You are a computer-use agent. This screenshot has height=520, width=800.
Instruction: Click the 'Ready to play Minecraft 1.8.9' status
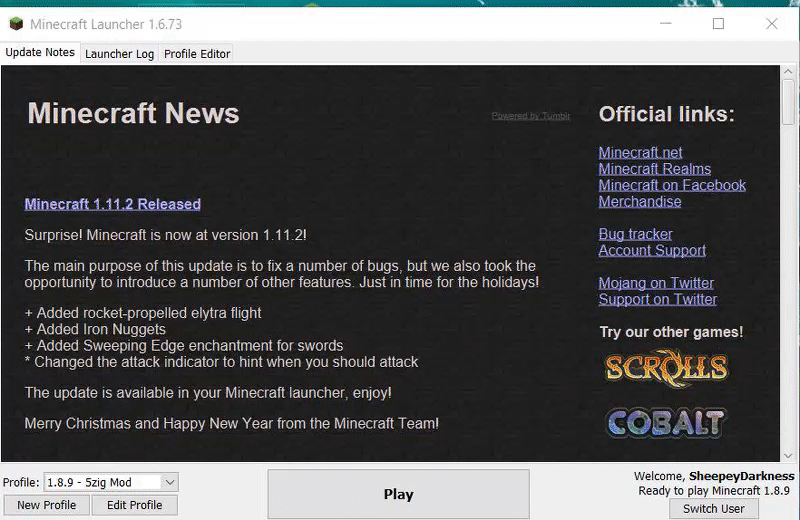tap(714, 491)
